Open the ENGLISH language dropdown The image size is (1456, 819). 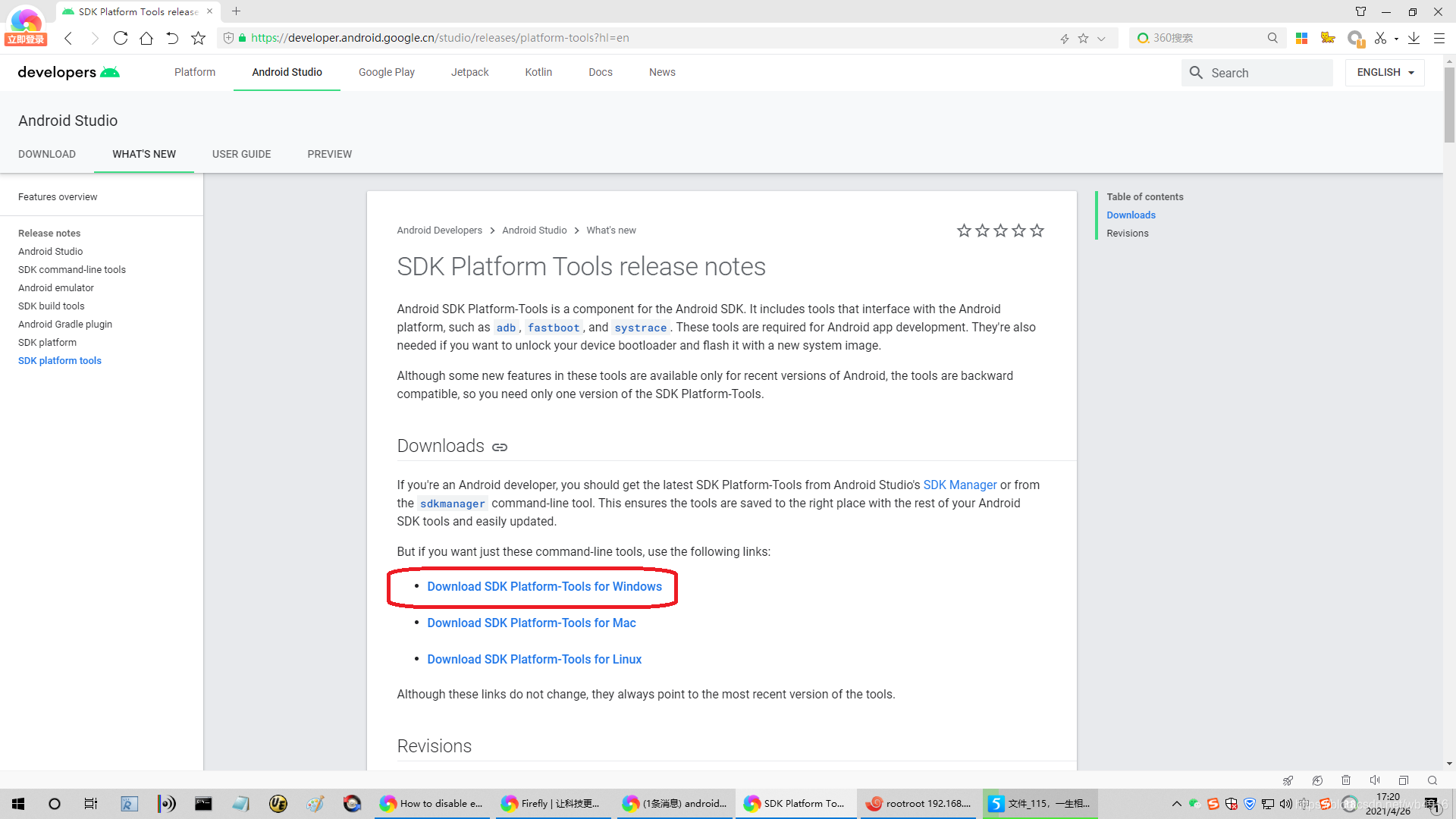(x=1385, y=72)
